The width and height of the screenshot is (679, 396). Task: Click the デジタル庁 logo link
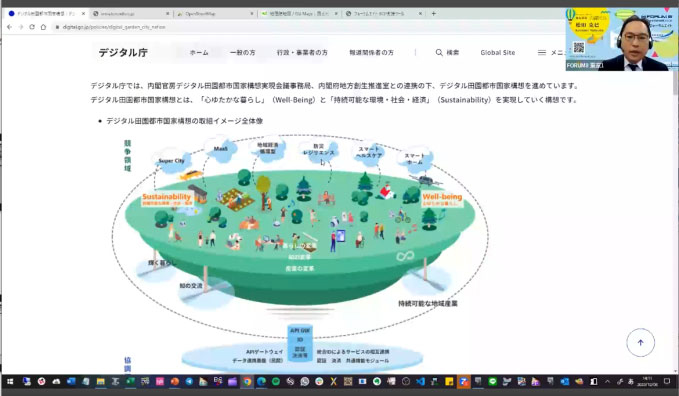pos(123,52)
